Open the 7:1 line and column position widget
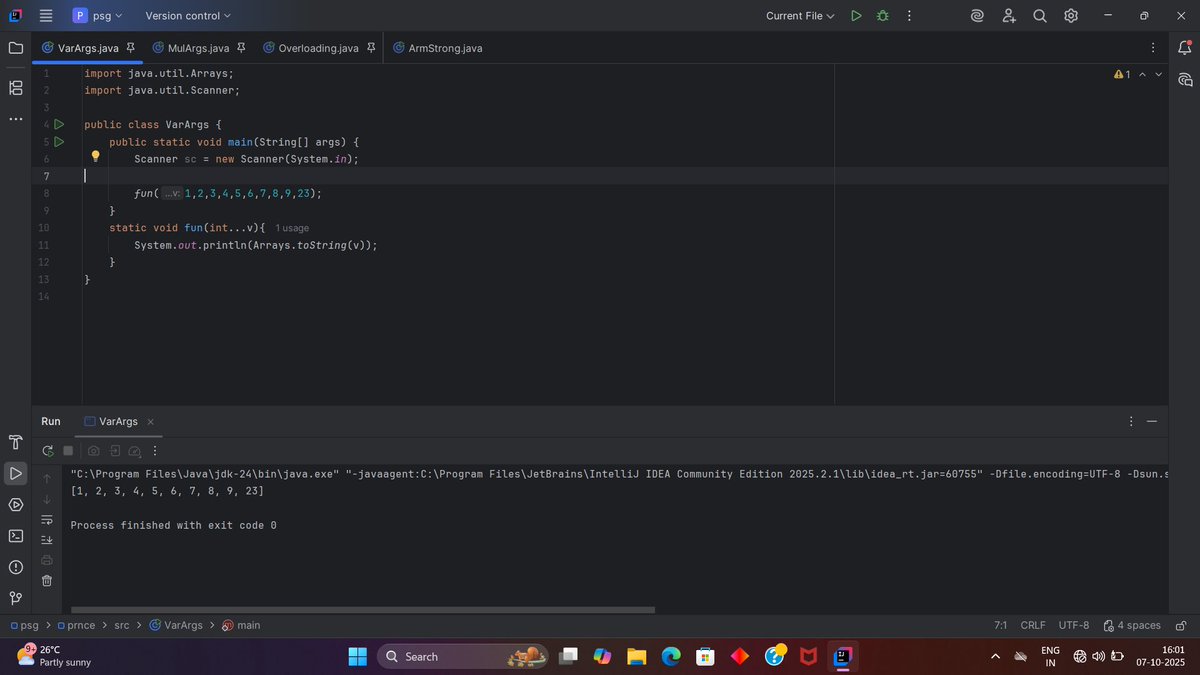This screenshot has height=675, width=1200. (x=1001, y=625)
